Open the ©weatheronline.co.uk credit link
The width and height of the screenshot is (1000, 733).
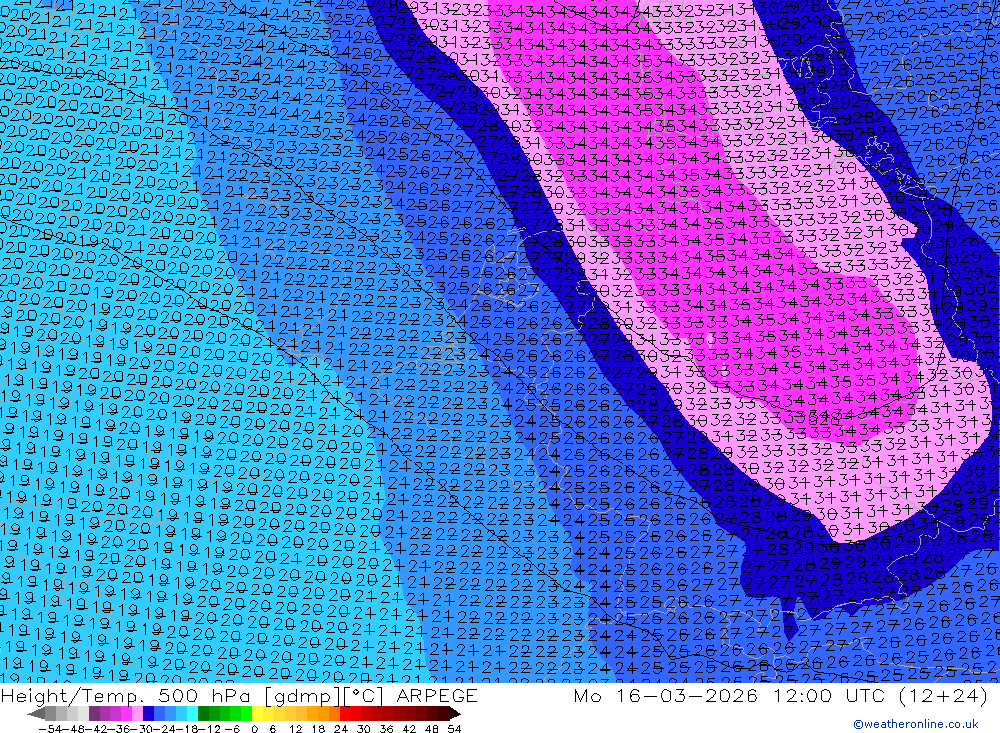(915, 724)
